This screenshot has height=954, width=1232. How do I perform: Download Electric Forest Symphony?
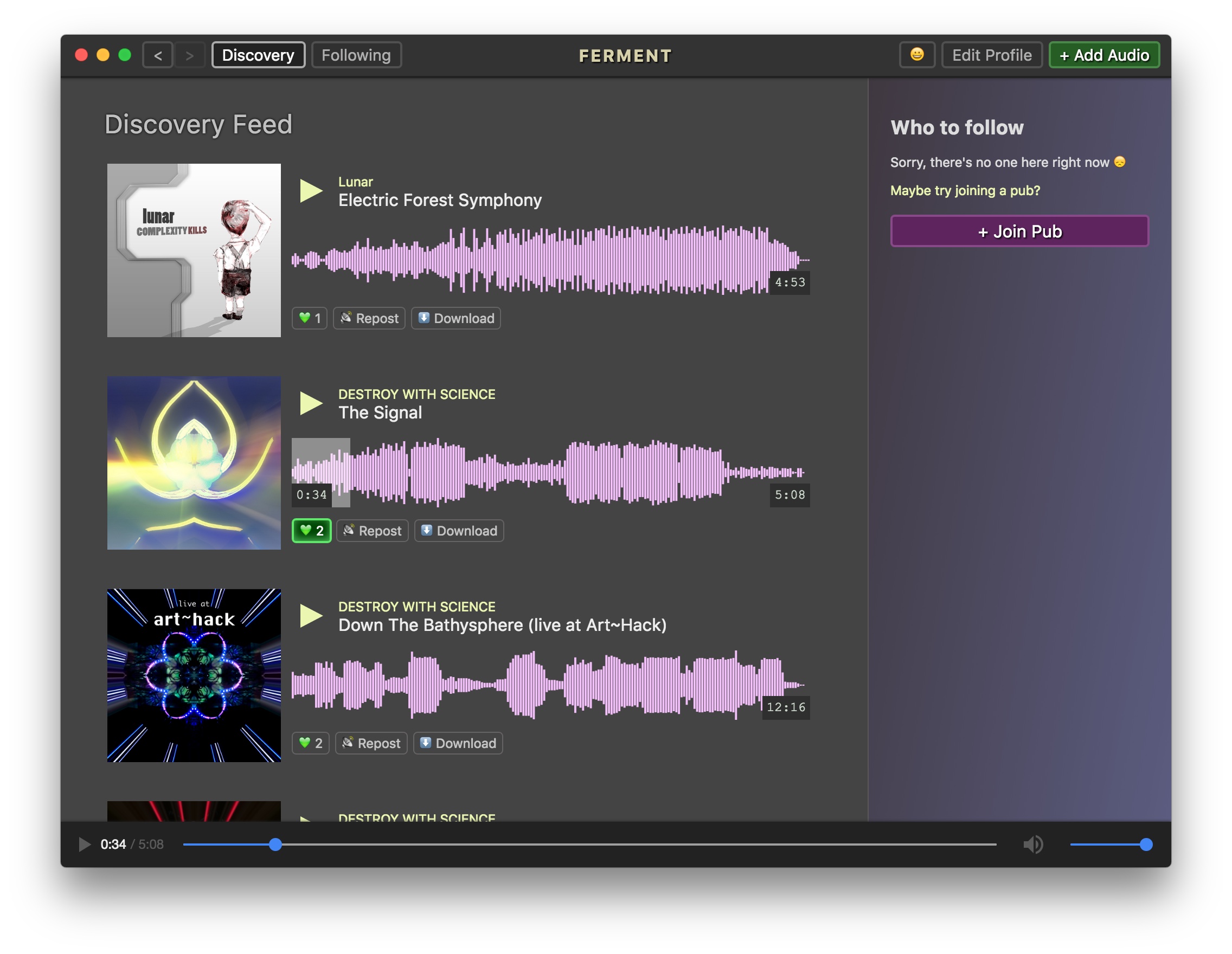[x=456, y=318]
